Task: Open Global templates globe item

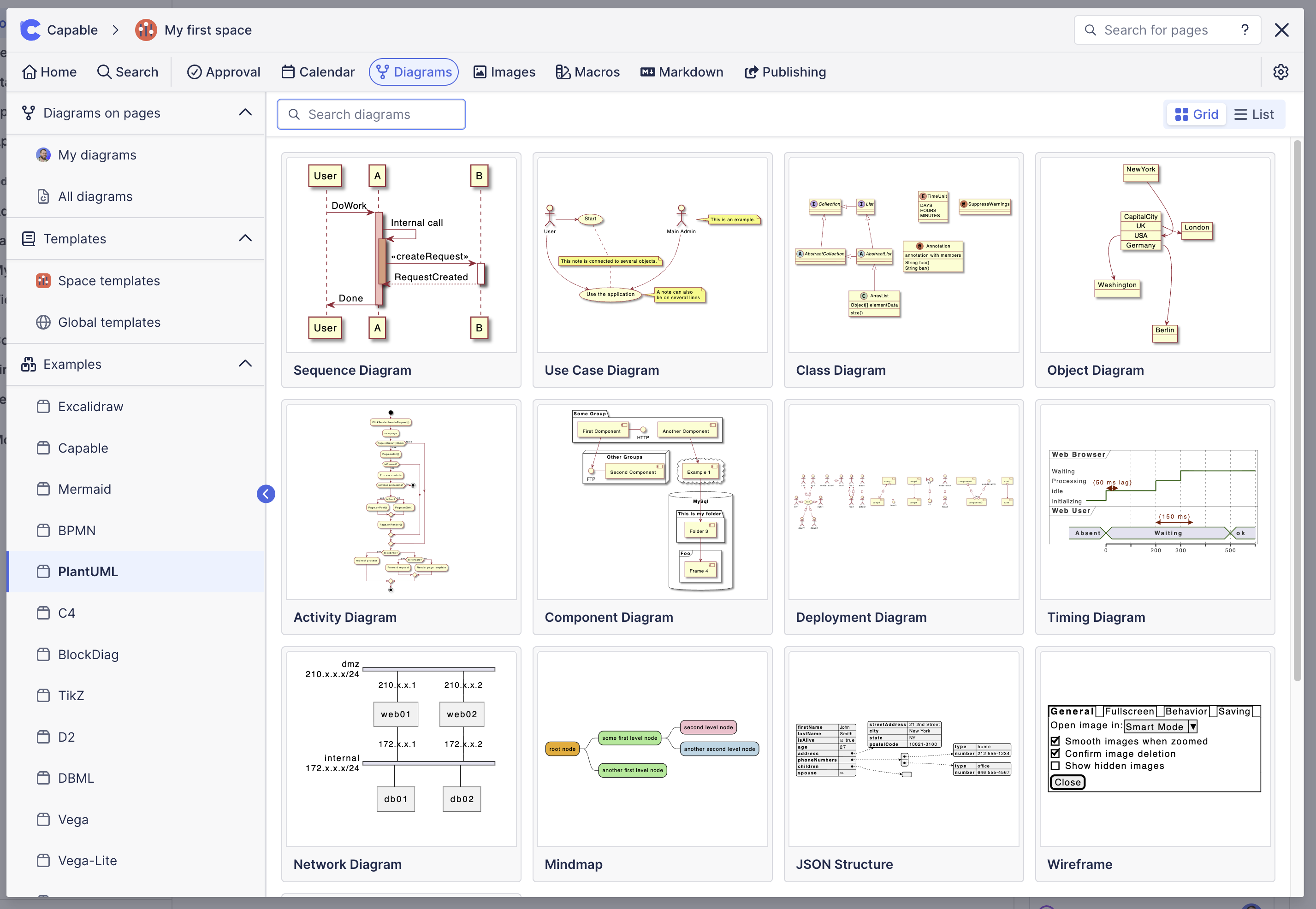Action: [x=109, y=322]
